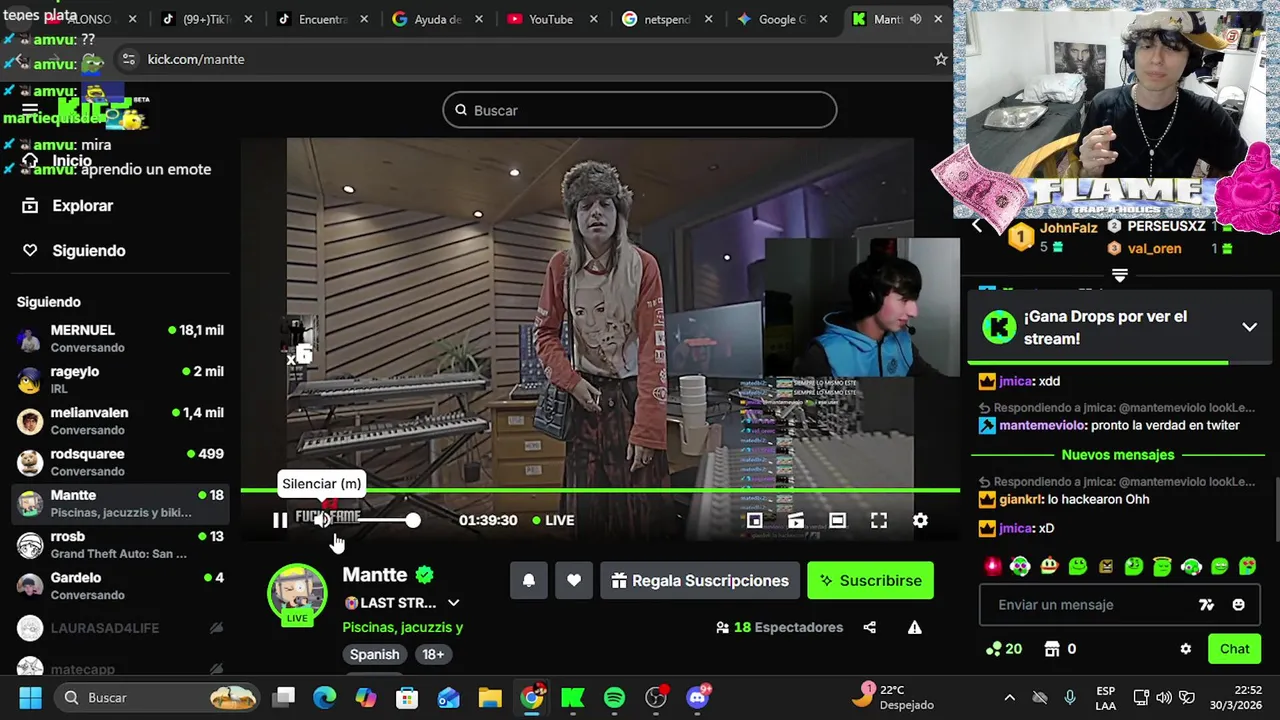Screen dimensions: 1280x720
Task: Toggle follow heart button for Mantte
Action: tap(574, 580)
